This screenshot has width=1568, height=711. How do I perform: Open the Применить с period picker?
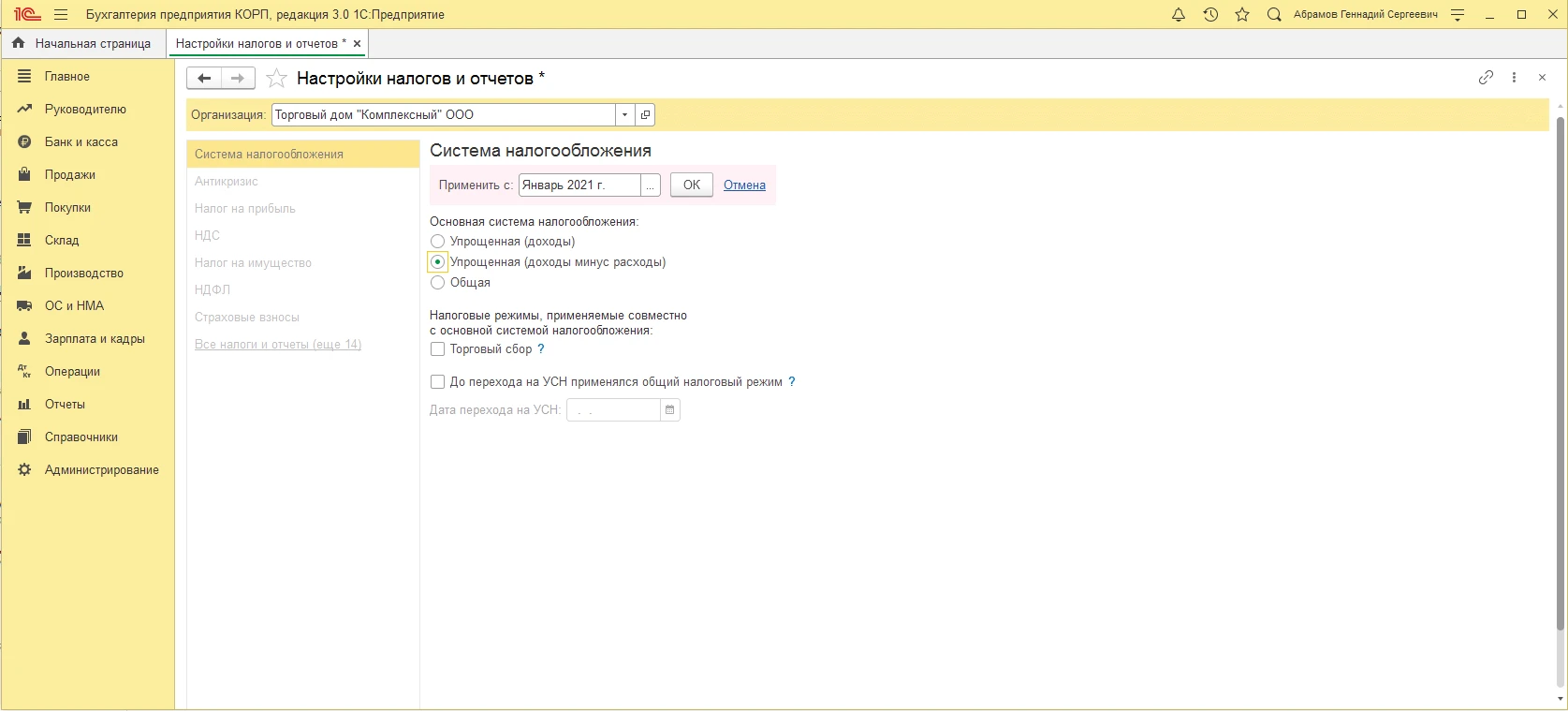tap(651, 185)
